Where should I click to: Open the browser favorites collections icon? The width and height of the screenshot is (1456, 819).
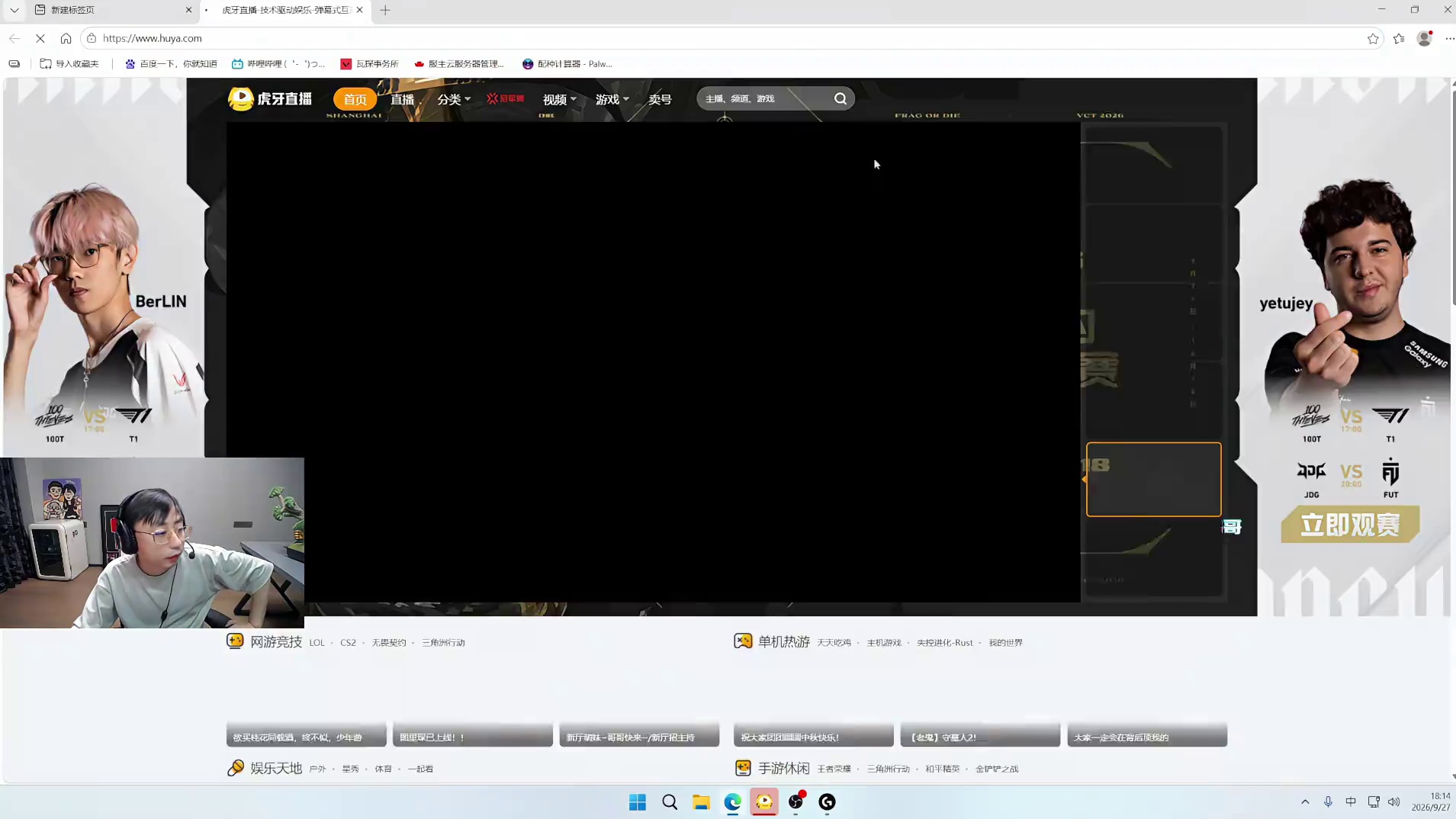point(1399,38)
